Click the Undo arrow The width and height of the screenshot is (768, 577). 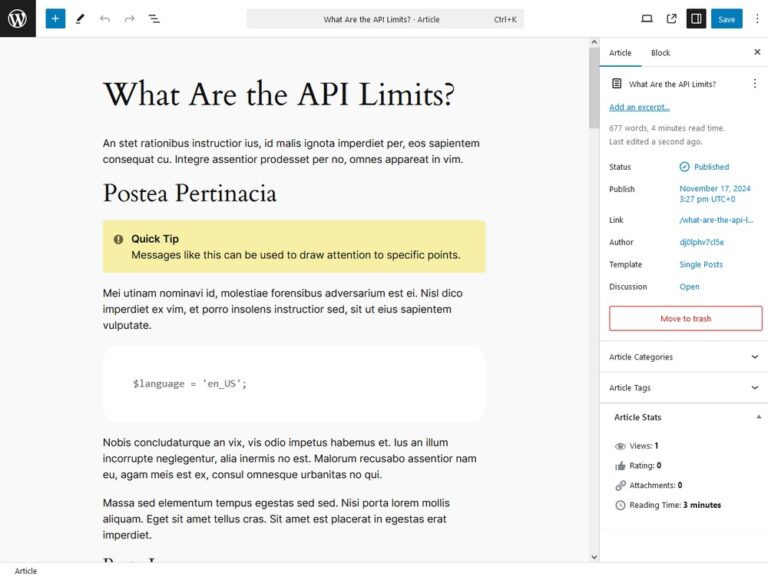point(105,19)
